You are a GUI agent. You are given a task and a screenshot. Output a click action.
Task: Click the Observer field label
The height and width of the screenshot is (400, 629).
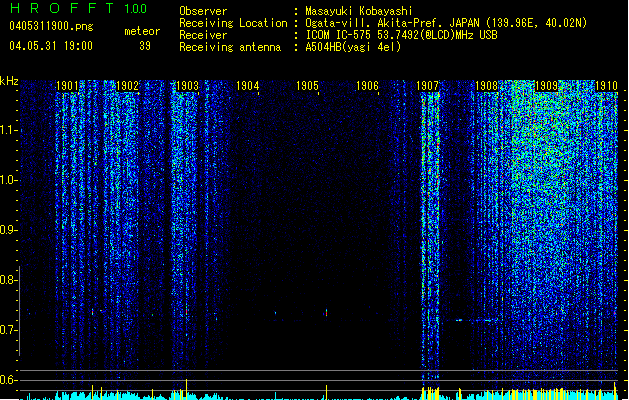coord(203,11)
